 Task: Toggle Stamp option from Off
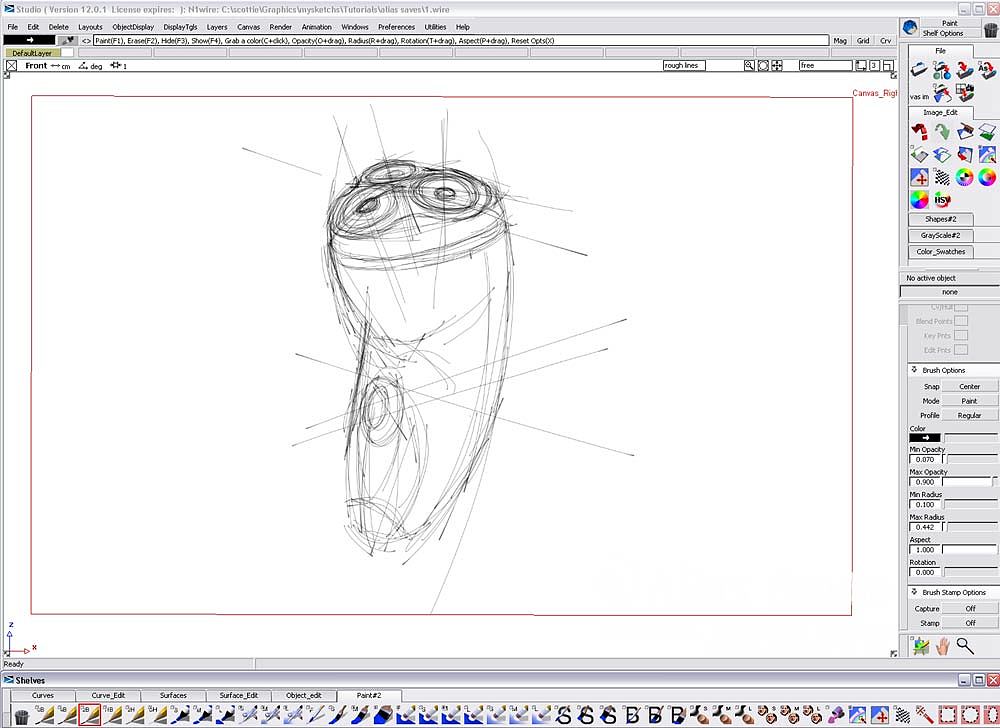coord(969,623)
